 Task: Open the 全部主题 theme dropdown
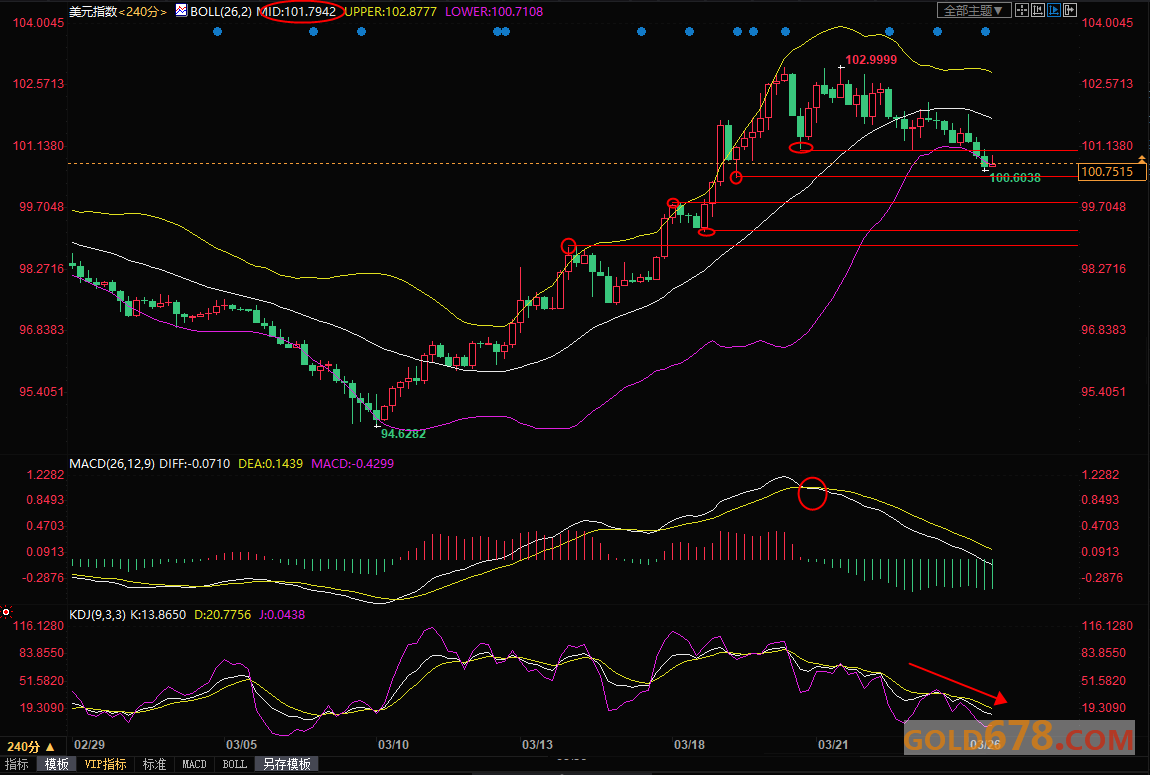tap(975, 10)
